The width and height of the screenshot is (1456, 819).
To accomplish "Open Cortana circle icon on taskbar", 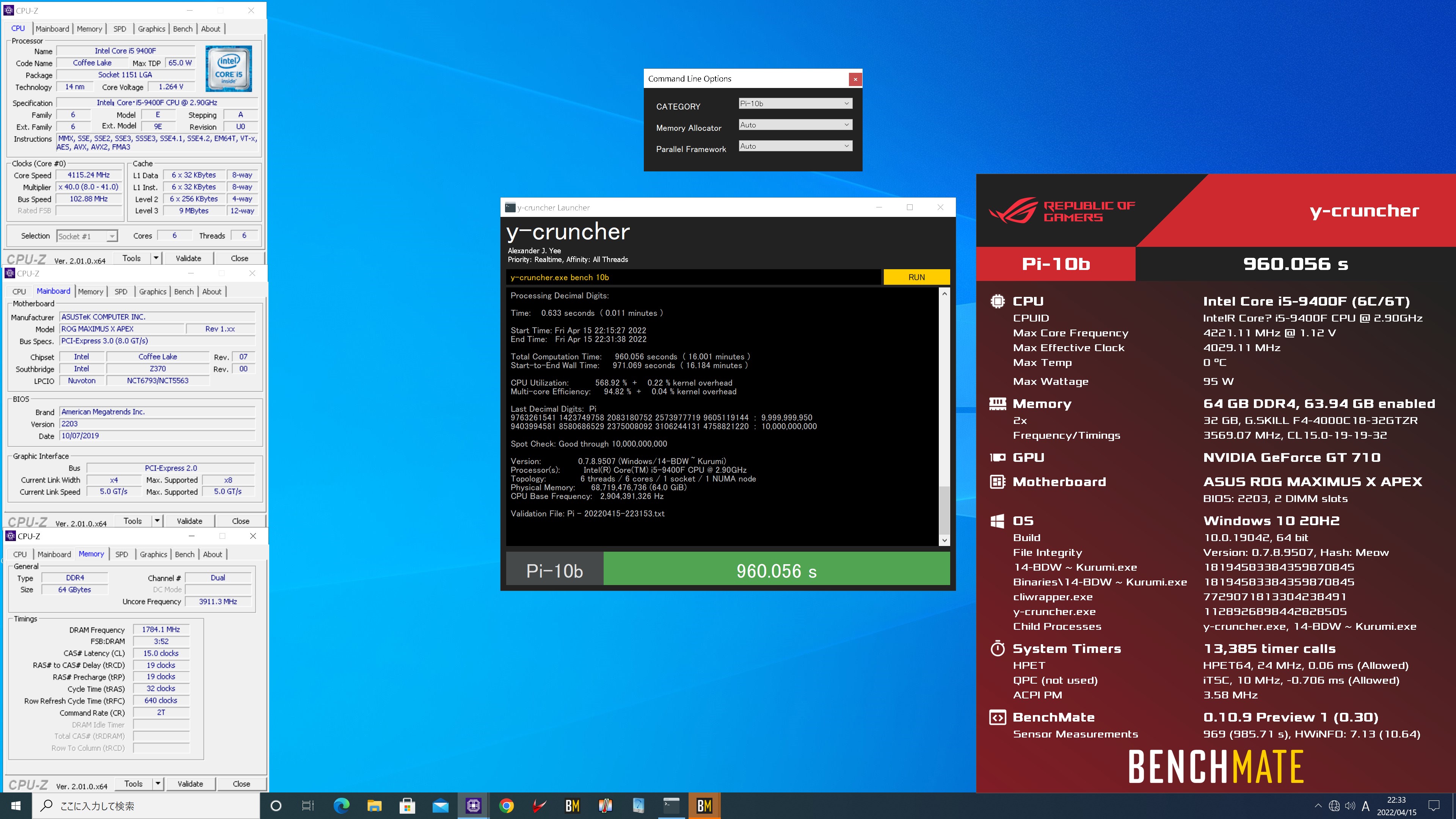I will pyautogui.click(x=276, y=805).
